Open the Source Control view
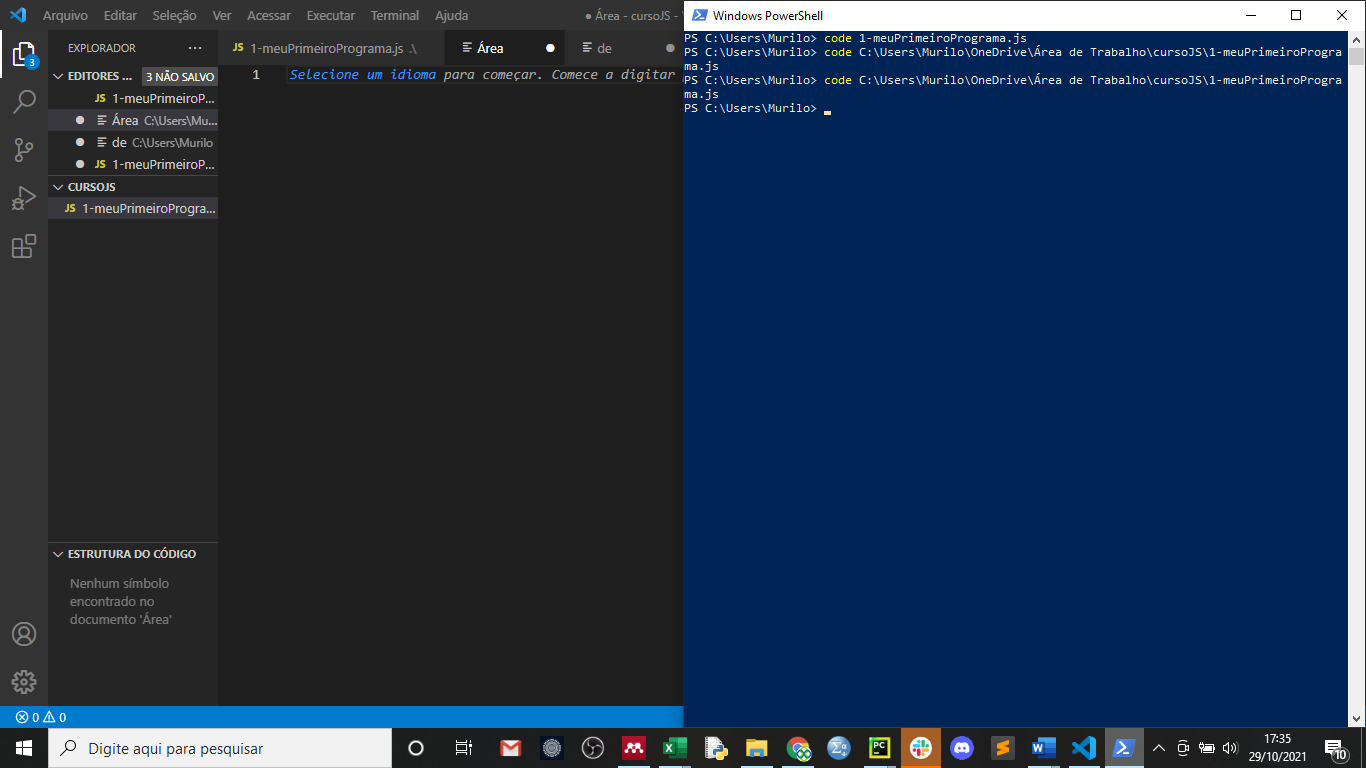 24,150
